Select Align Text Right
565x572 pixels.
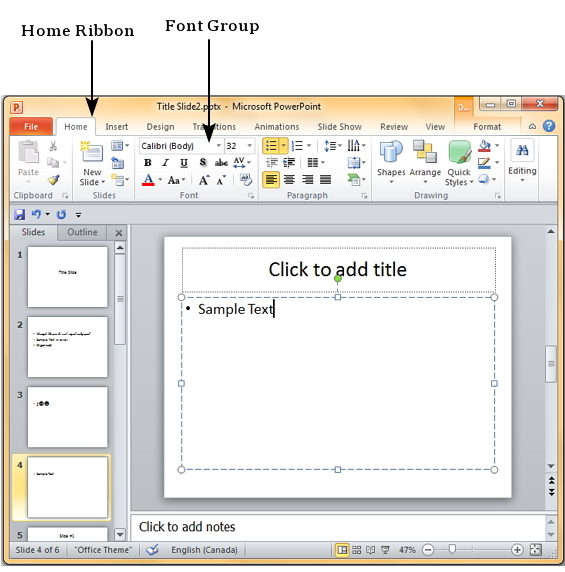(307, 180)
